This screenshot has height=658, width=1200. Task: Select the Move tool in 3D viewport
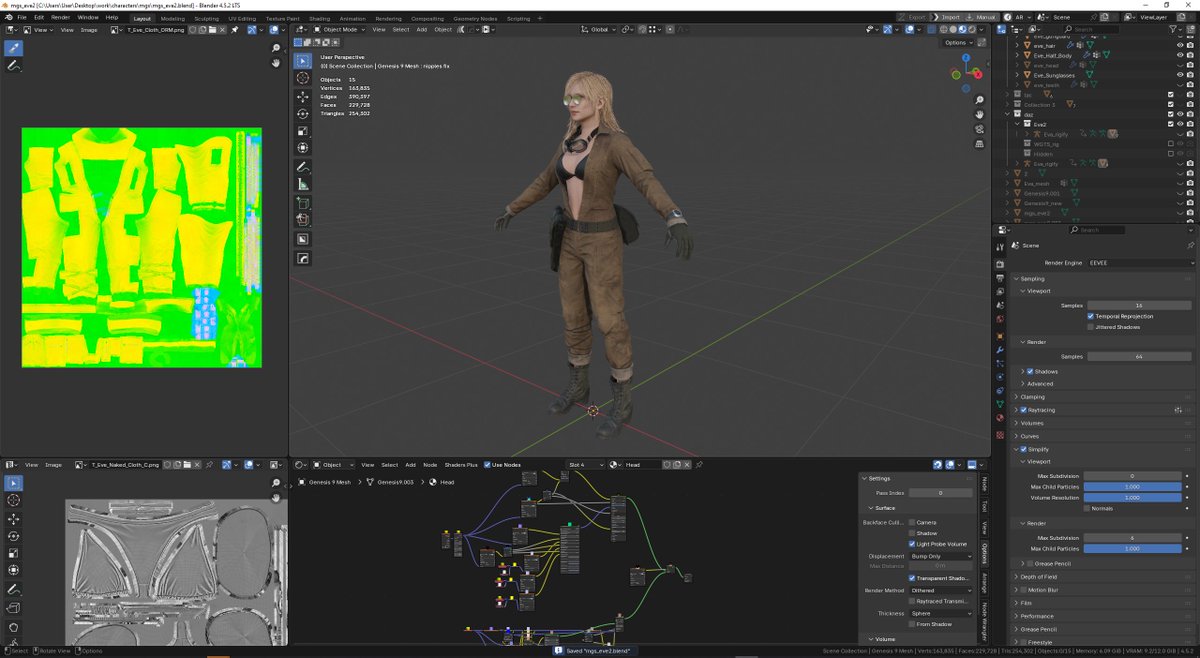point(303,97)
